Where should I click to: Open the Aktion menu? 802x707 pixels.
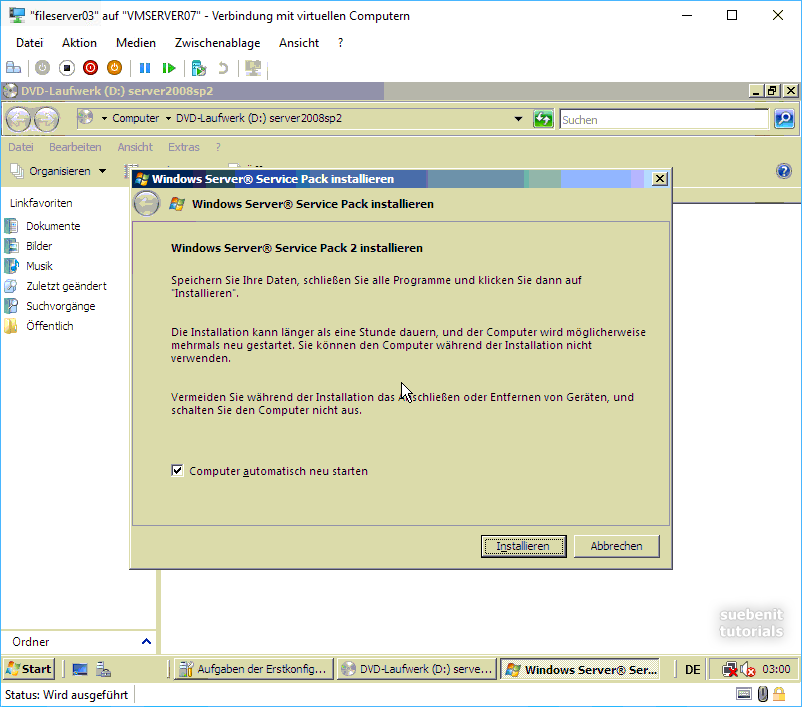[79, 43]
